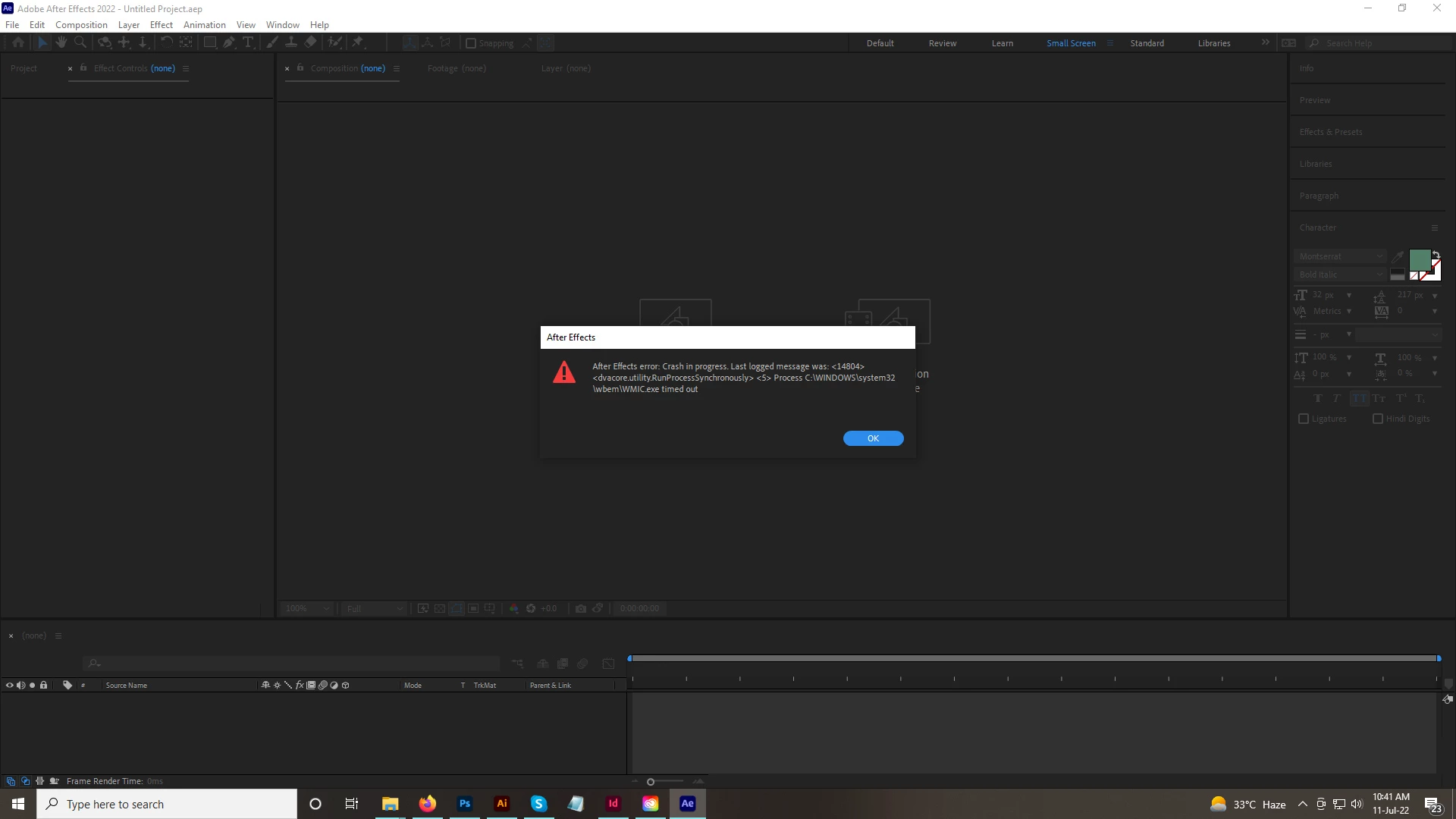The image size is (1456, 819).
Task: Switch to the Standard workspace tab
Action: point(1147,43)
